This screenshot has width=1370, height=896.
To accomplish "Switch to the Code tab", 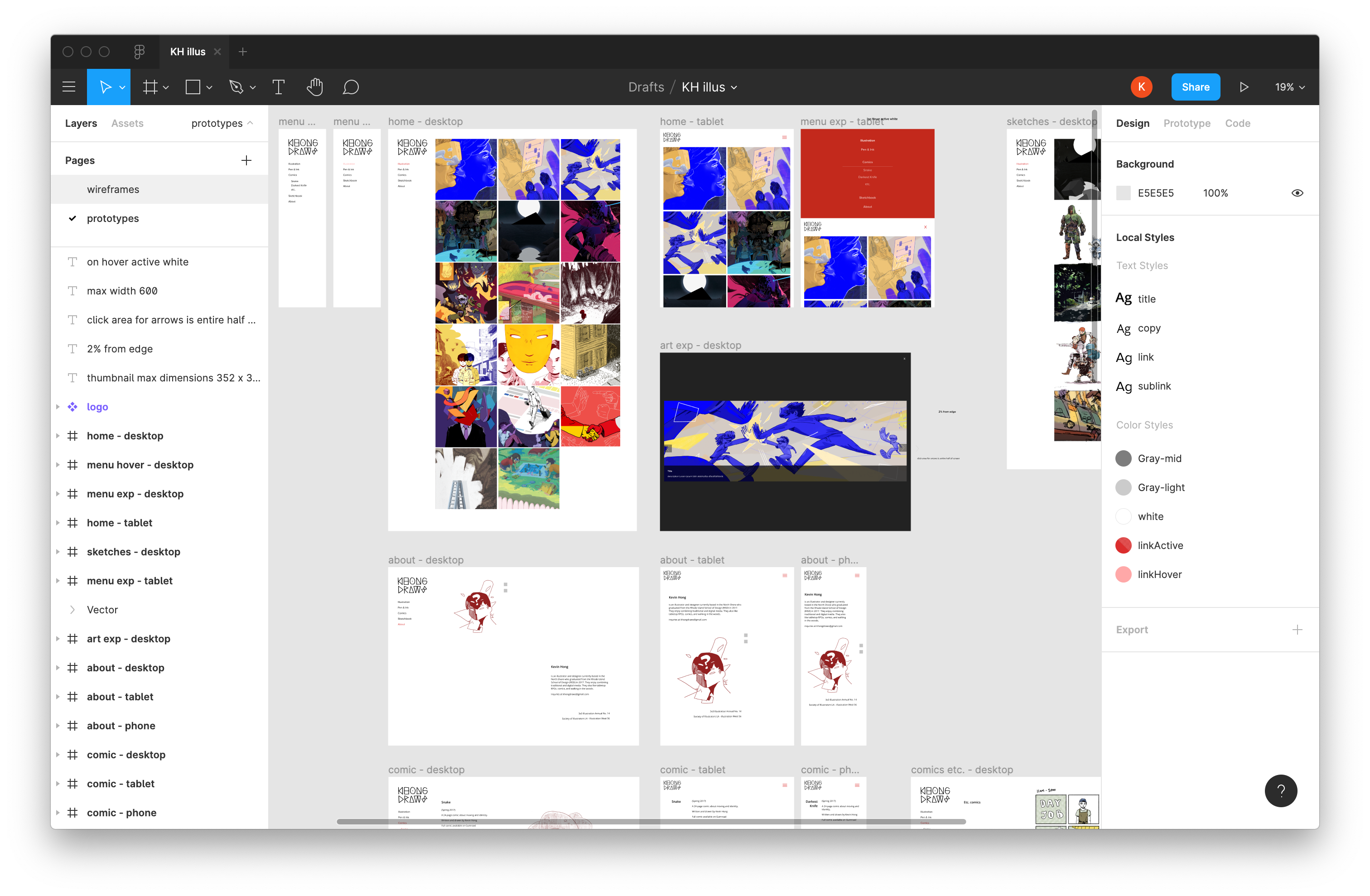I will coord(1237,123).
